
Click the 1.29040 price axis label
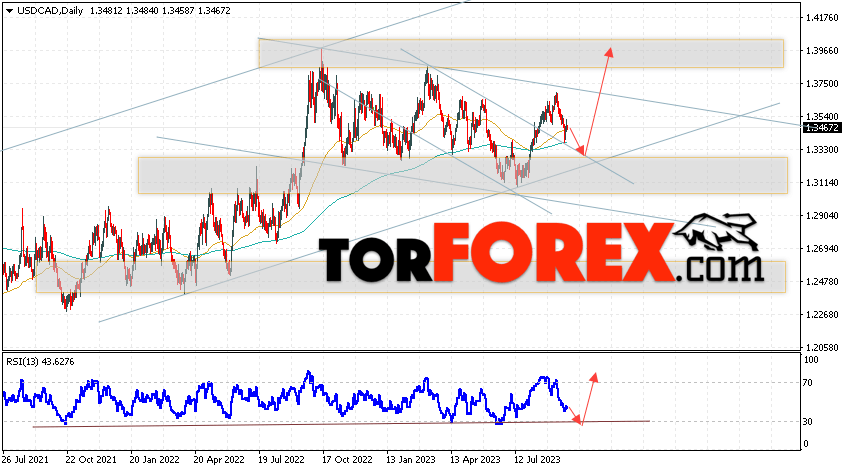tap(822, 216)
